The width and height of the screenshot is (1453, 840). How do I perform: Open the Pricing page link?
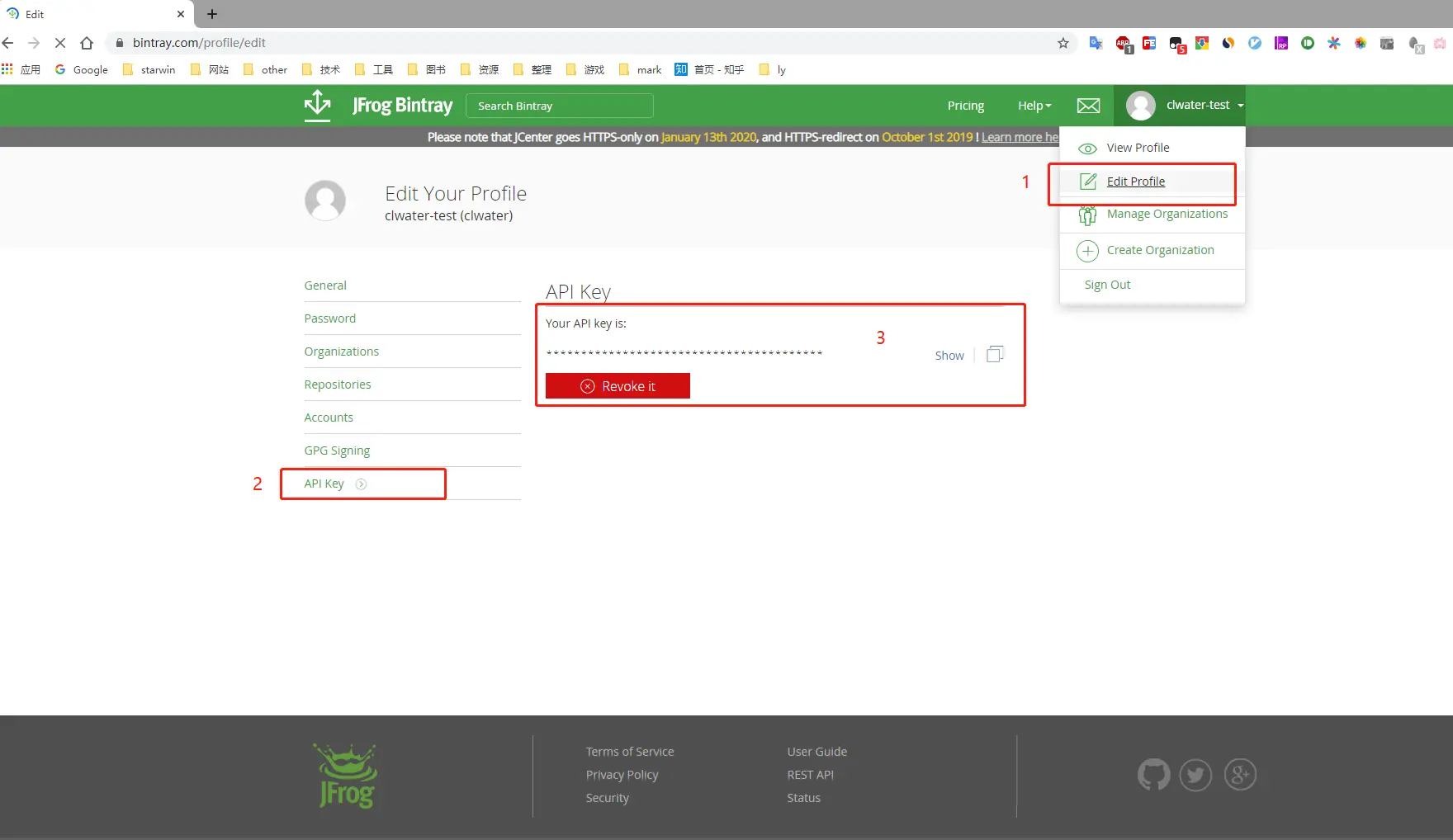click(966, 106)
